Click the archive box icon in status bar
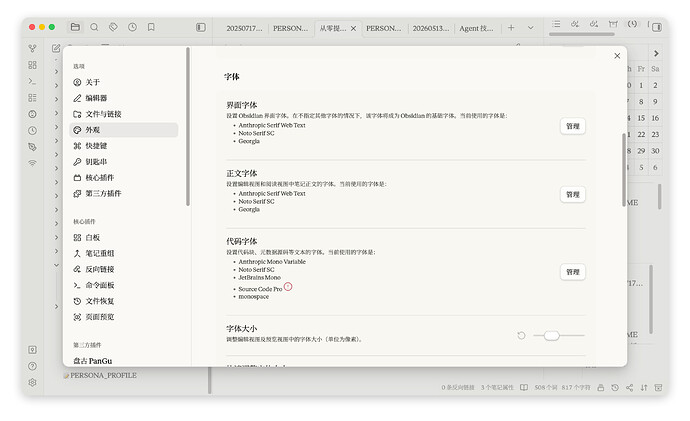This screenshot has width=690, height=421. pyautogui.click(x=658, y=388)
